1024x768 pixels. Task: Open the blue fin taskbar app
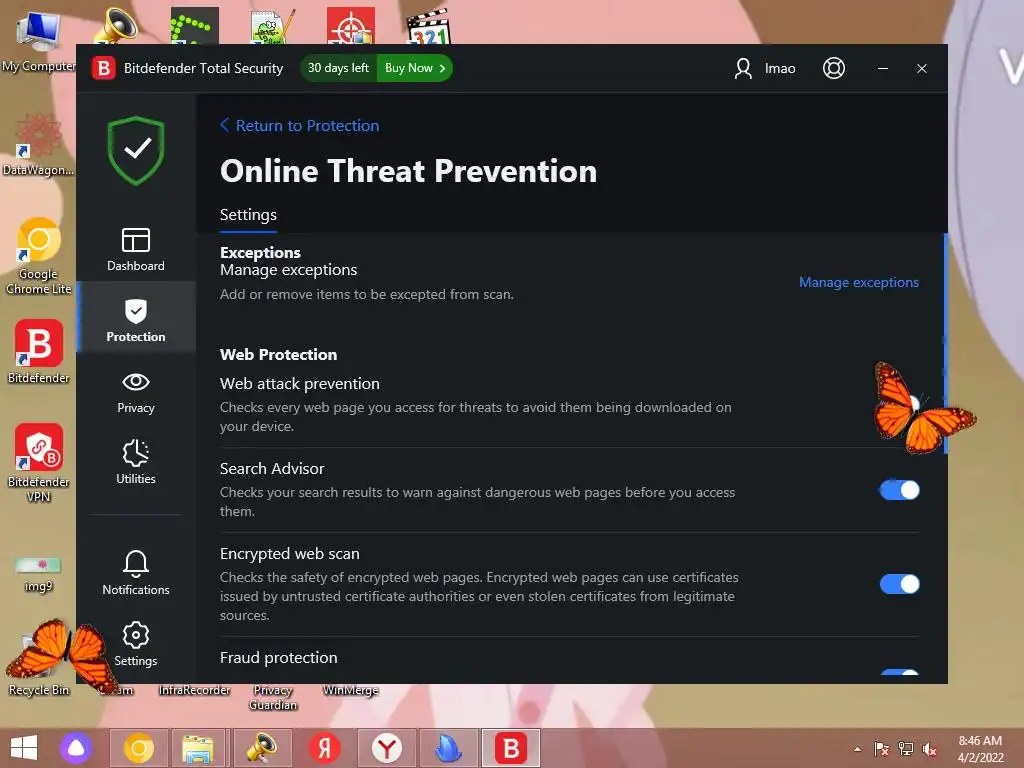[x=448, y=748]
